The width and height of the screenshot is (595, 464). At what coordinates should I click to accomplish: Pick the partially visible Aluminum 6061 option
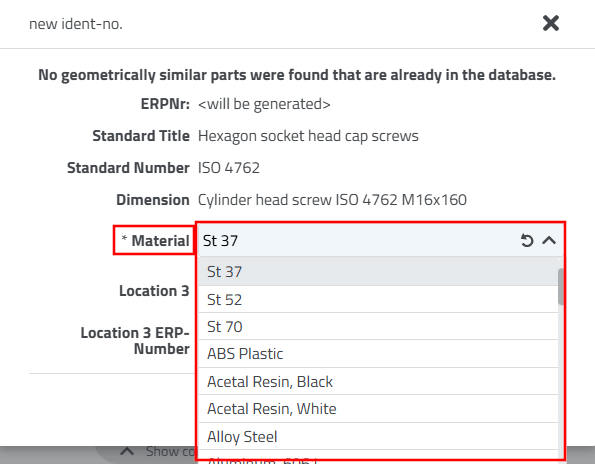coord(378,456)
